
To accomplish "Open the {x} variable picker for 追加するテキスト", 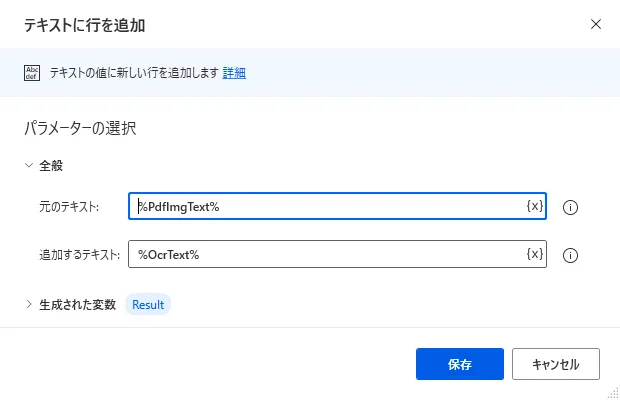I will (x=534, y=254).
